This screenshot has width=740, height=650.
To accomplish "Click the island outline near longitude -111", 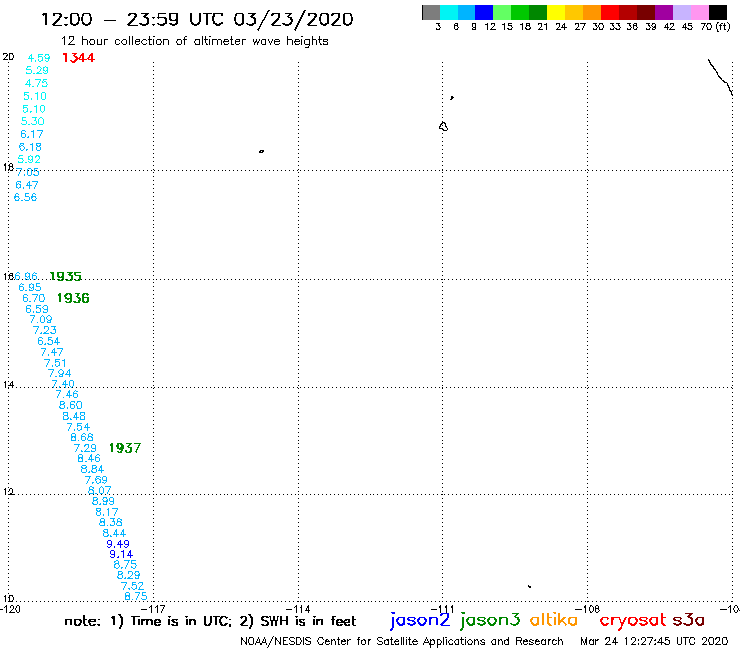I will click(x=443, y=127).
